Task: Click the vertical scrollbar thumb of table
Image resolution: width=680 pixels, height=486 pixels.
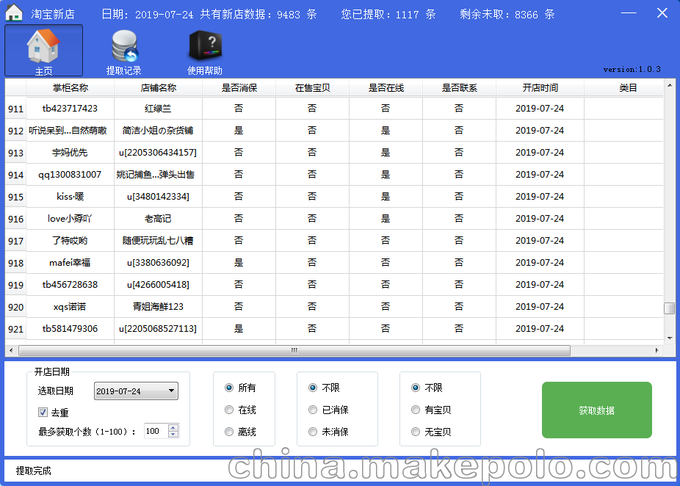Action: click(670, 308)
